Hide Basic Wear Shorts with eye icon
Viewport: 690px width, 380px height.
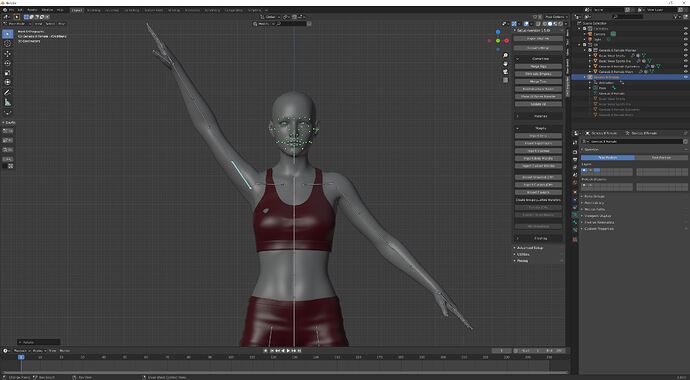[686, 55]
